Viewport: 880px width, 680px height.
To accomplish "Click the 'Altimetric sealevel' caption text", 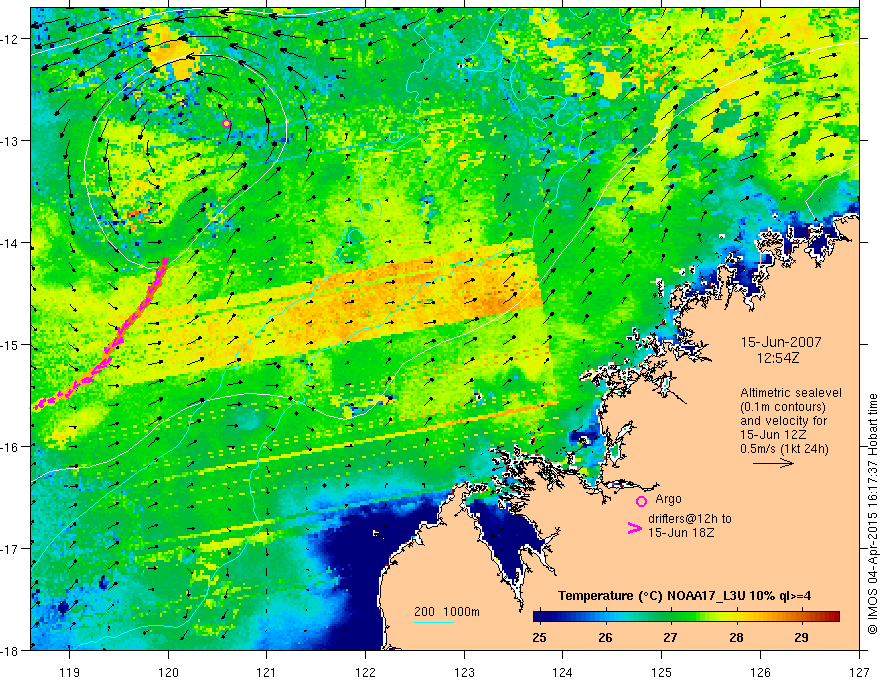I will 791,393.
